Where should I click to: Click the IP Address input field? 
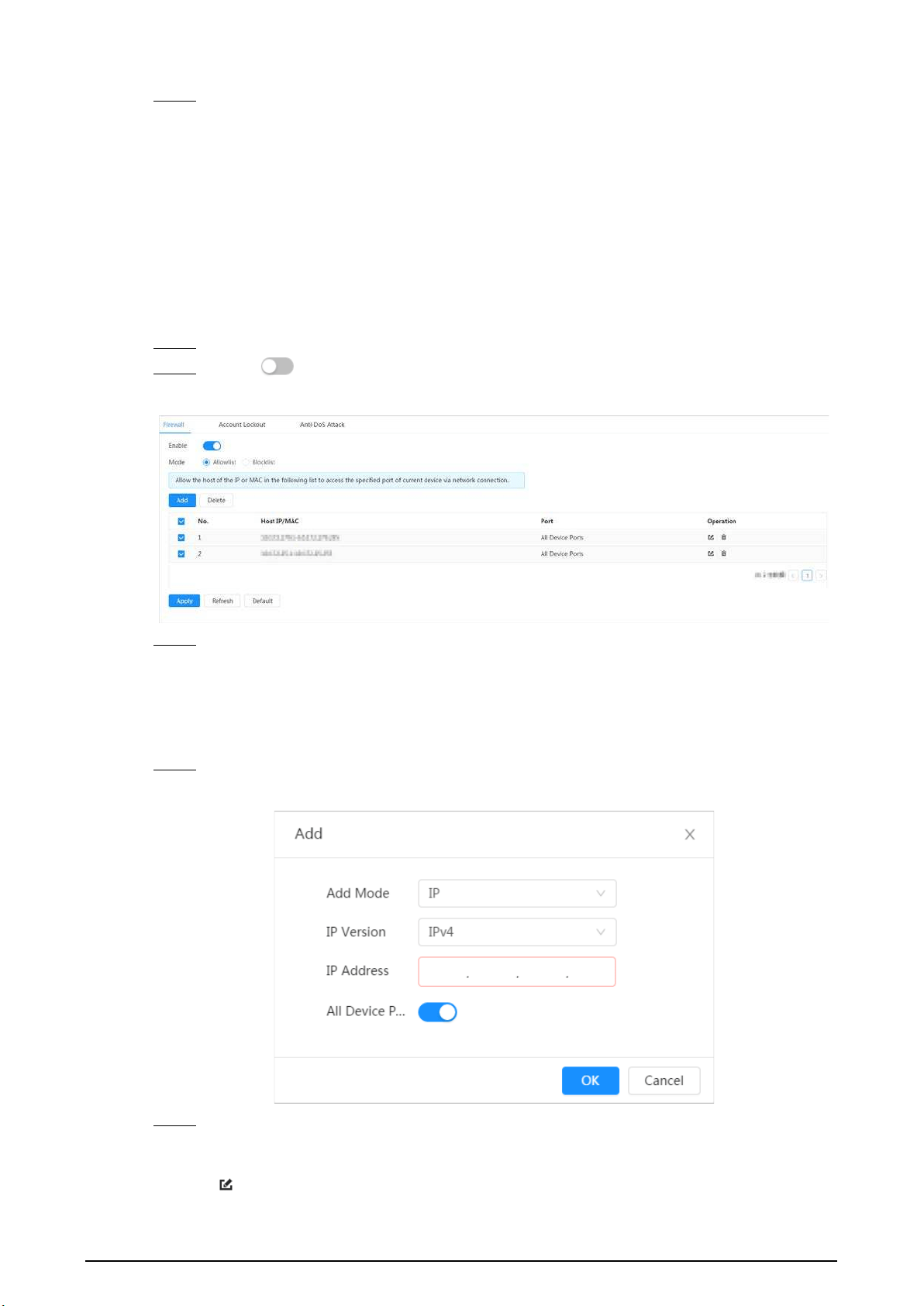pyautogui.click(x=517, y=971)
